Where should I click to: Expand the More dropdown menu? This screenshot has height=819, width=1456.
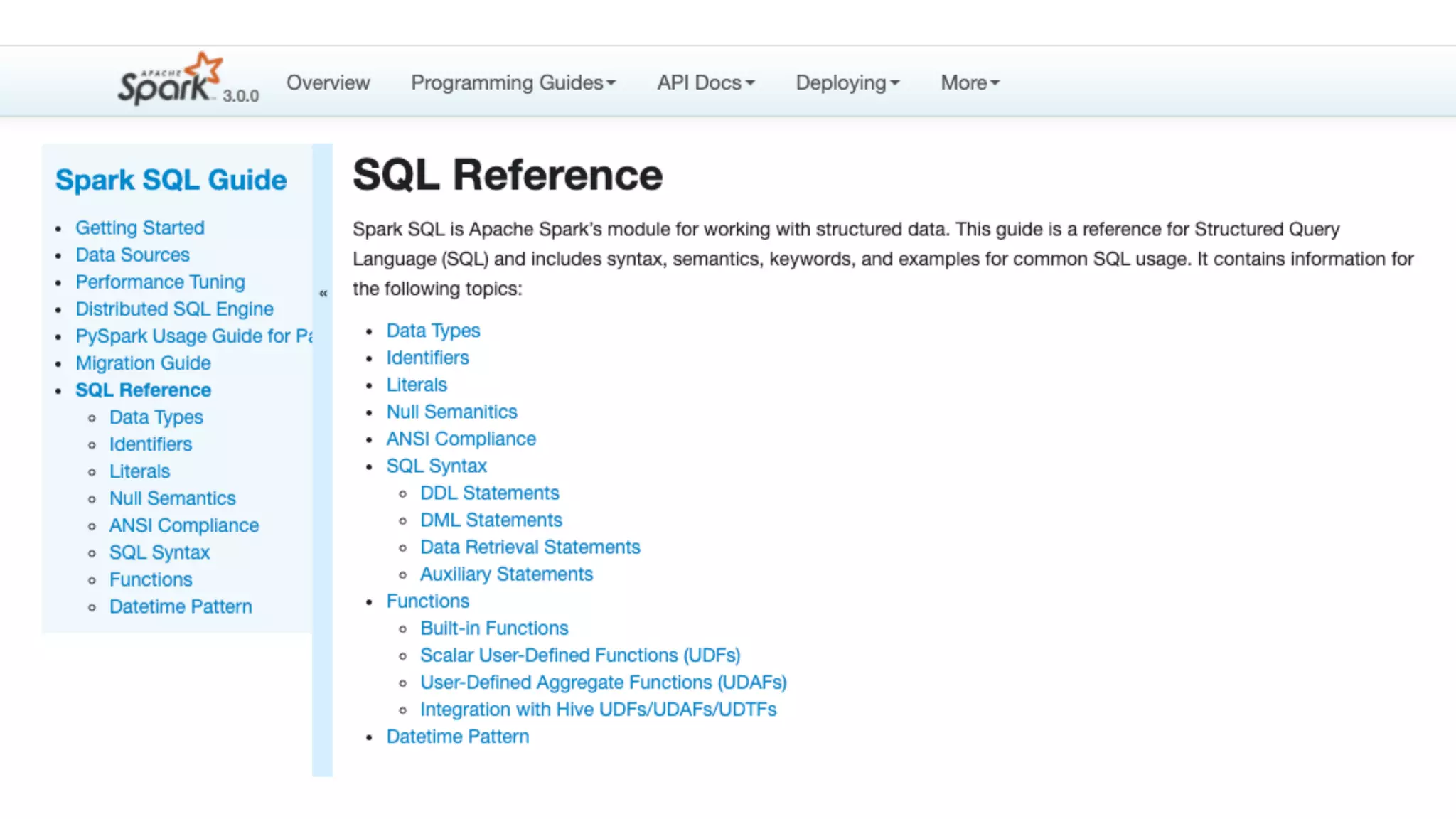[x=970, y=83]
